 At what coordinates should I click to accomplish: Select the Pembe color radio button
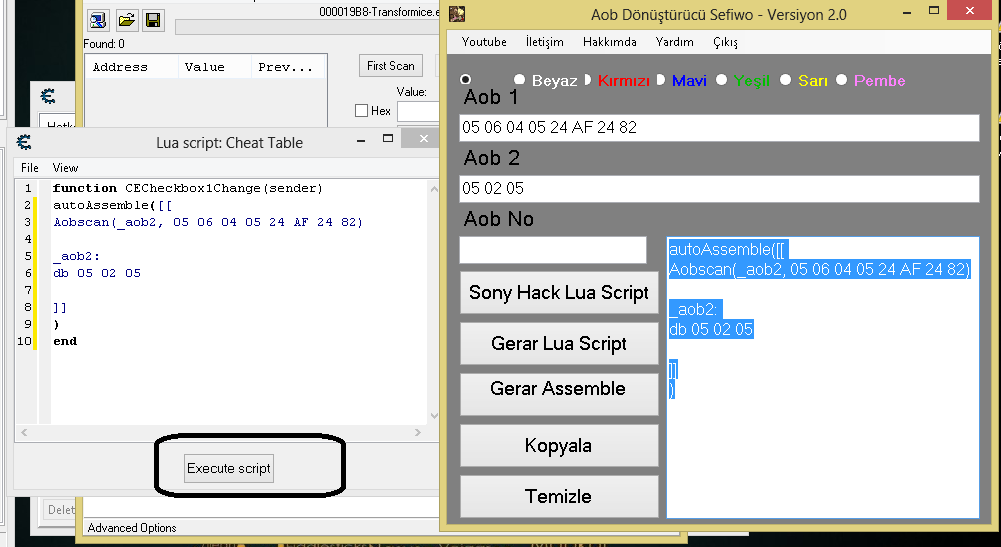point(841,80)
